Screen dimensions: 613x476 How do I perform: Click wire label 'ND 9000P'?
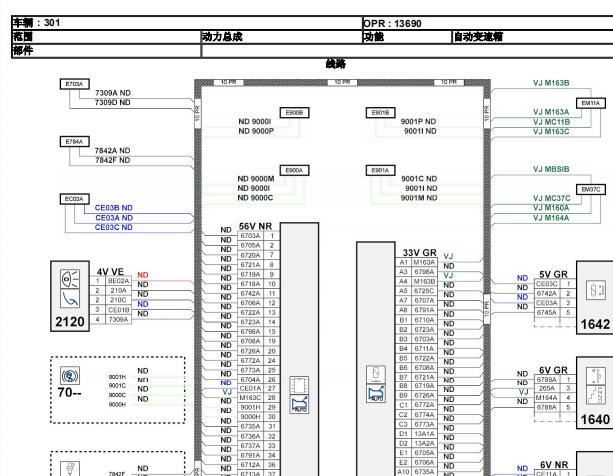click(256, 131)
